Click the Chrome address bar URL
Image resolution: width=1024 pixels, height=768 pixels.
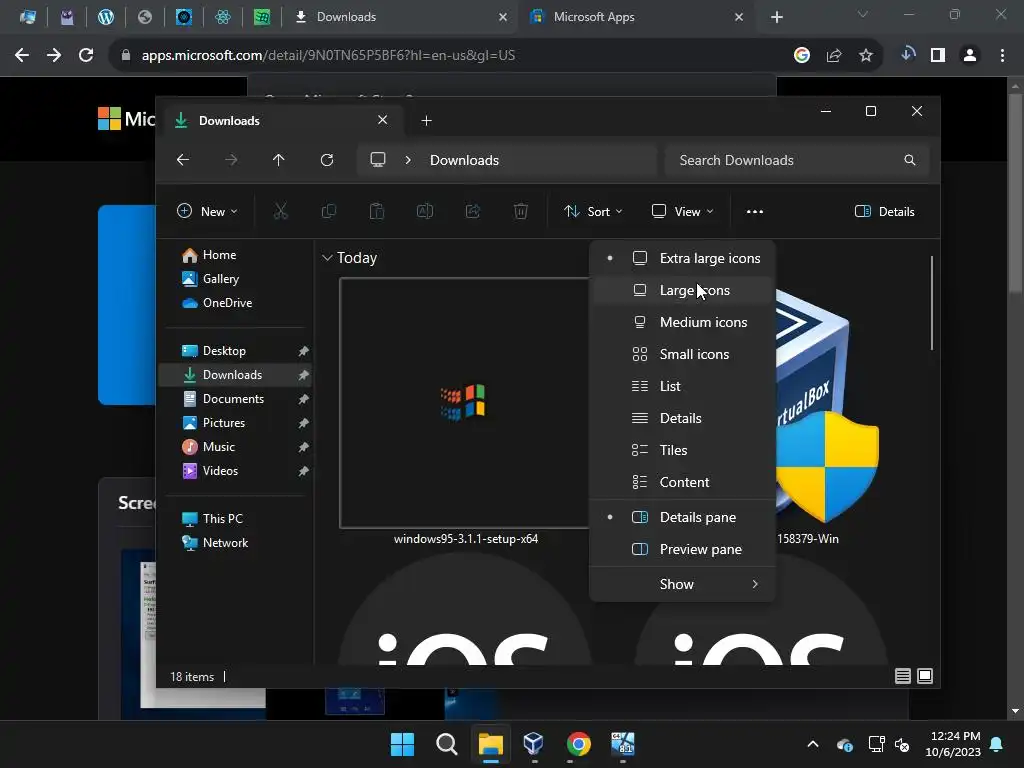pos(328,56)
